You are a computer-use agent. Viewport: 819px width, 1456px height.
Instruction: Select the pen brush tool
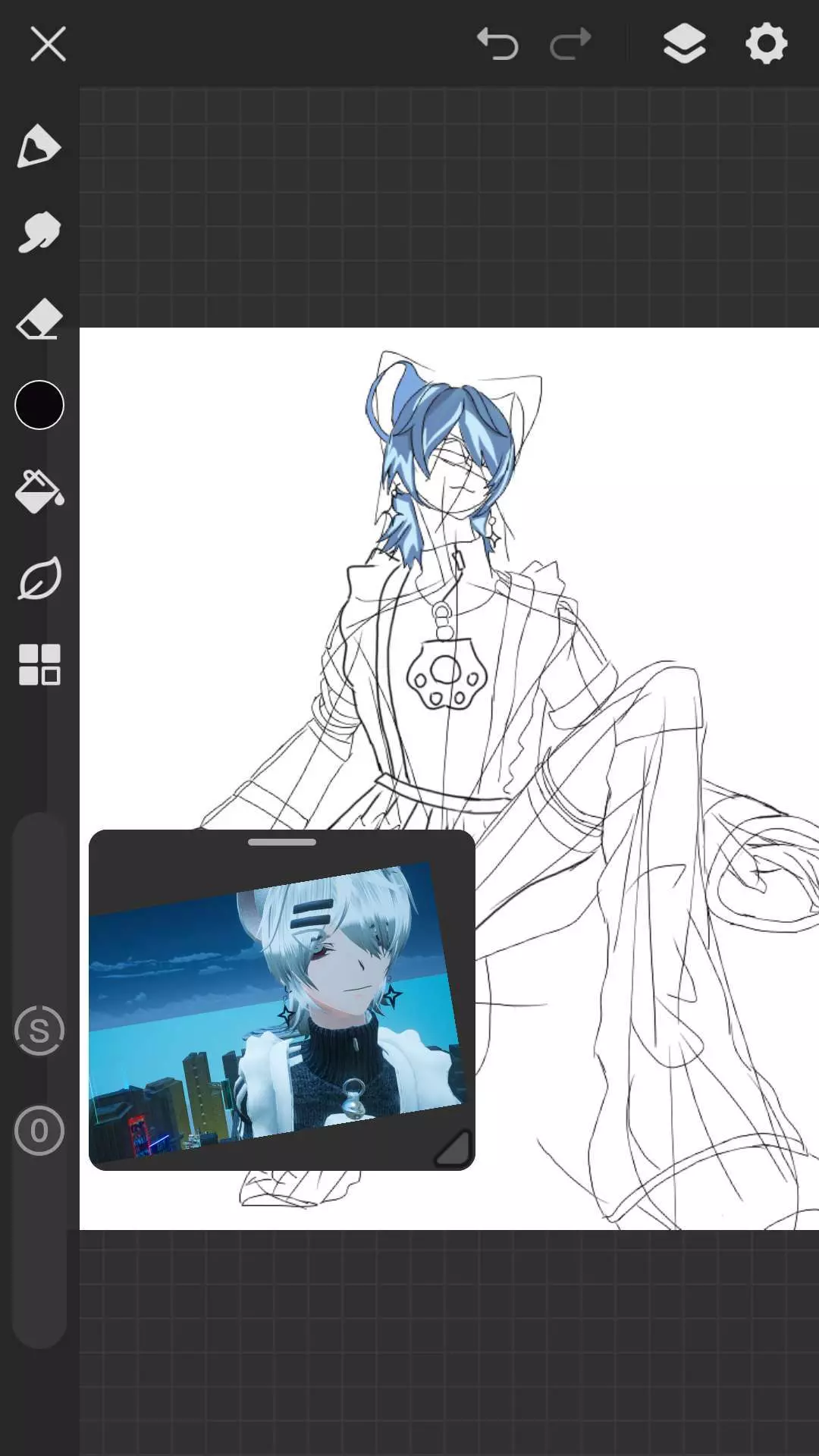click(x=39, y=146)
